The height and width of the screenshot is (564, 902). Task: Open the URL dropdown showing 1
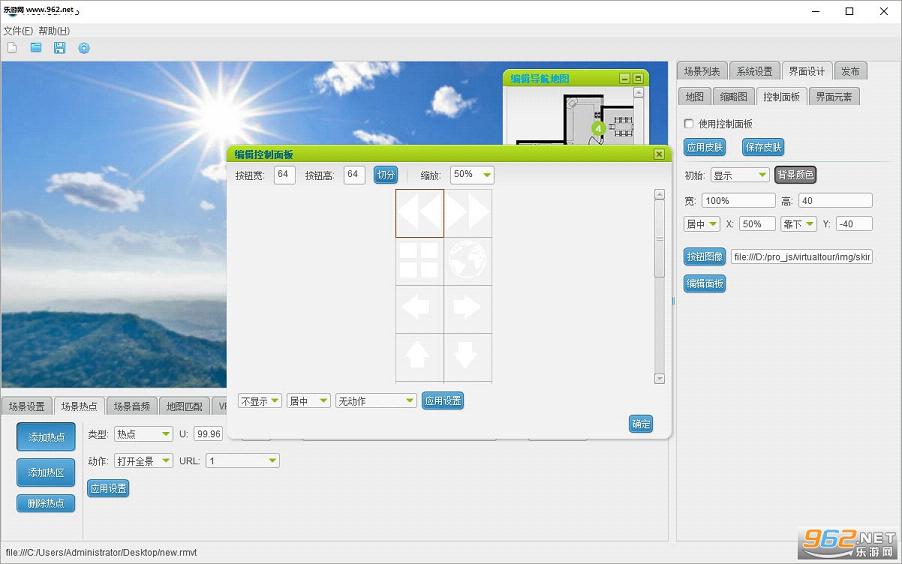click(x=243, y=460)
